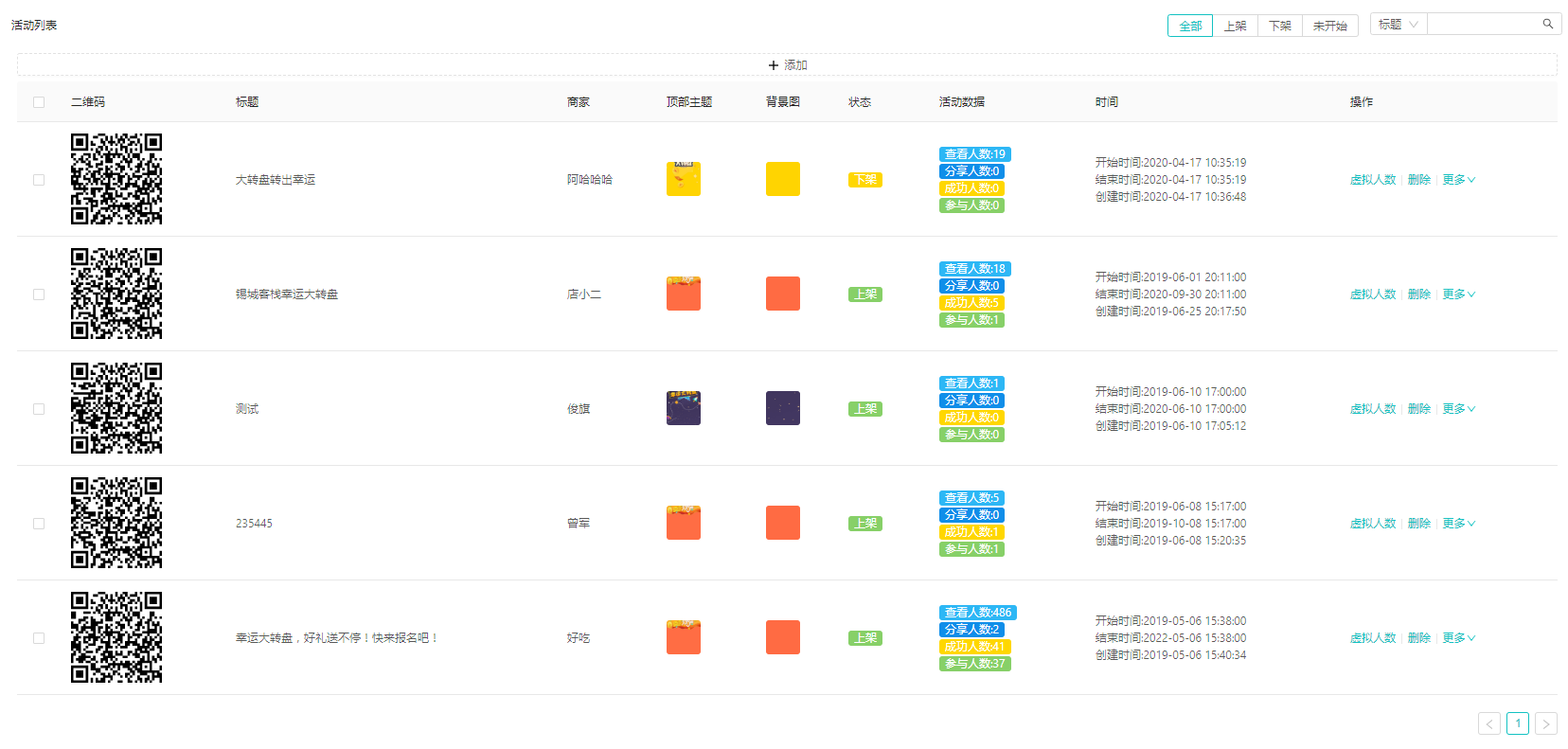
Task: Open QR code for 235445 row
Action: click(x=116, y=523)
